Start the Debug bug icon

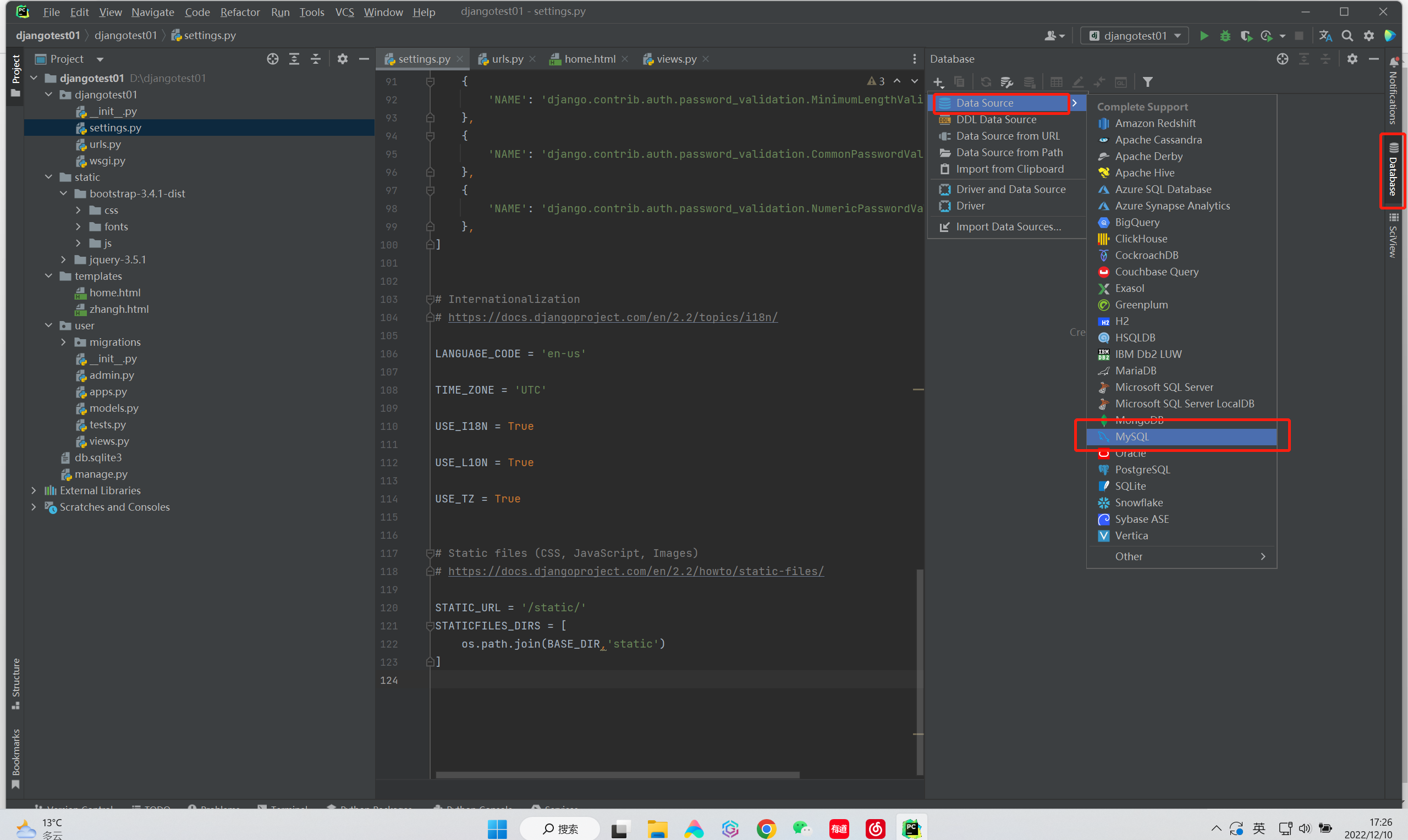(1225, 36)
